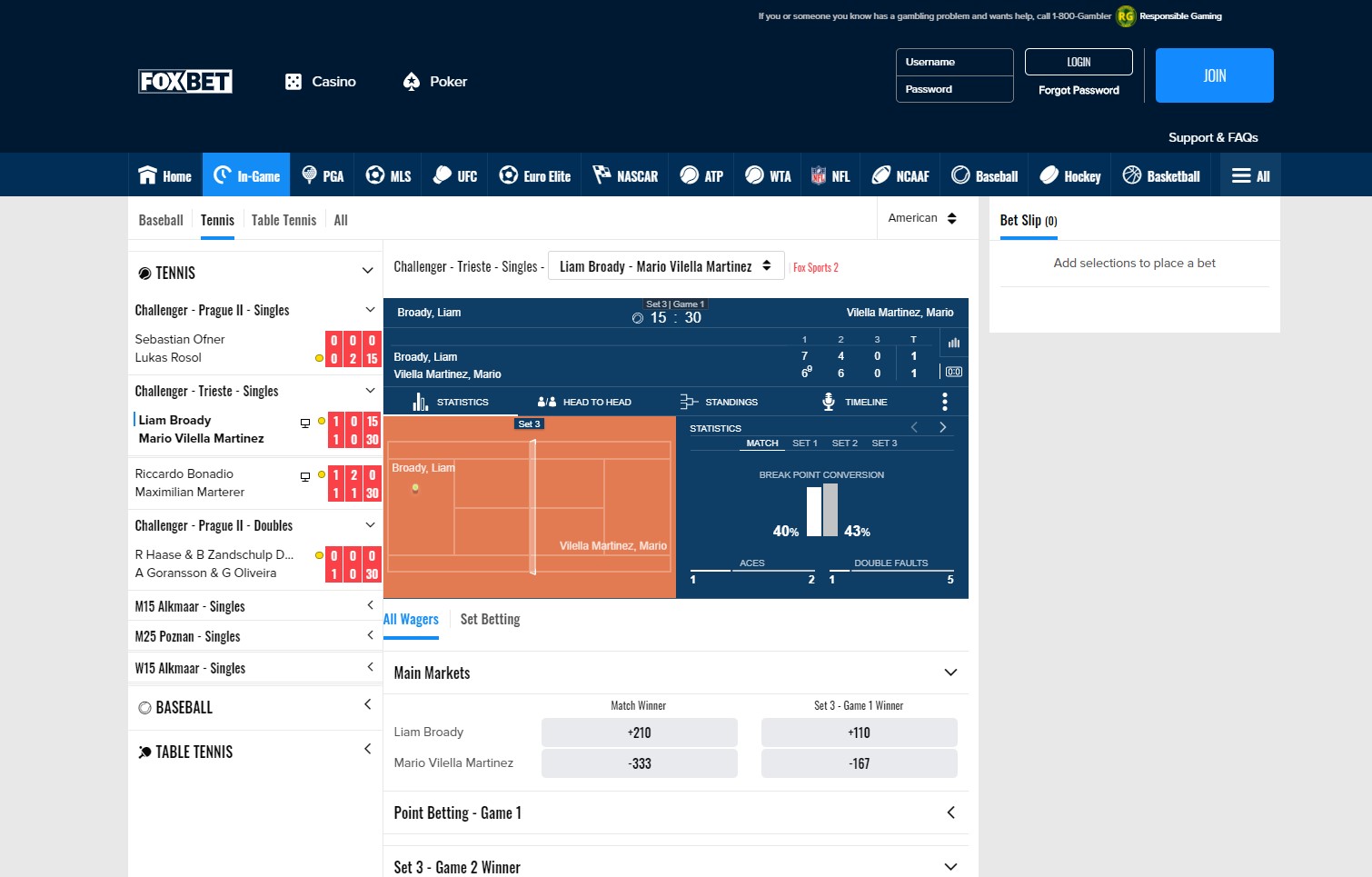
Task: Collapse the Main Markets section
Action: tap(950, 673)
